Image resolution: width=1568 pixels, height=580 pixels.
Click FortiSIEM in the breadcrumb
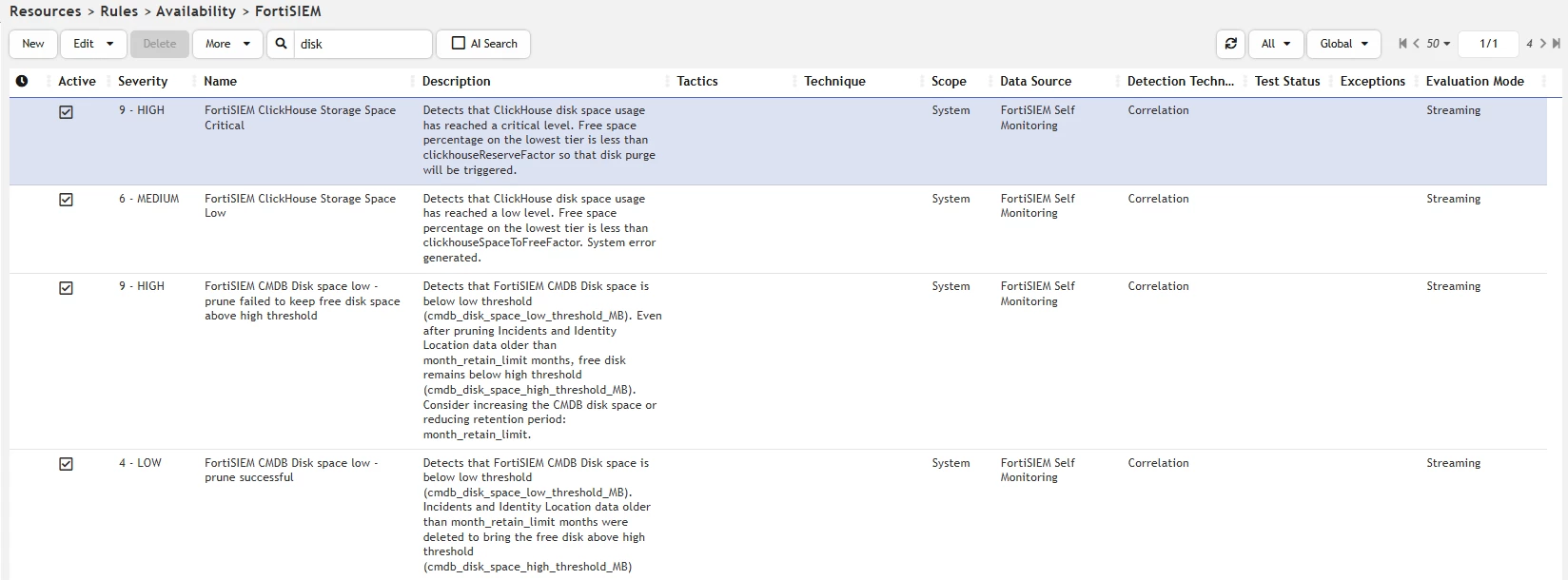tap(288, 11)
